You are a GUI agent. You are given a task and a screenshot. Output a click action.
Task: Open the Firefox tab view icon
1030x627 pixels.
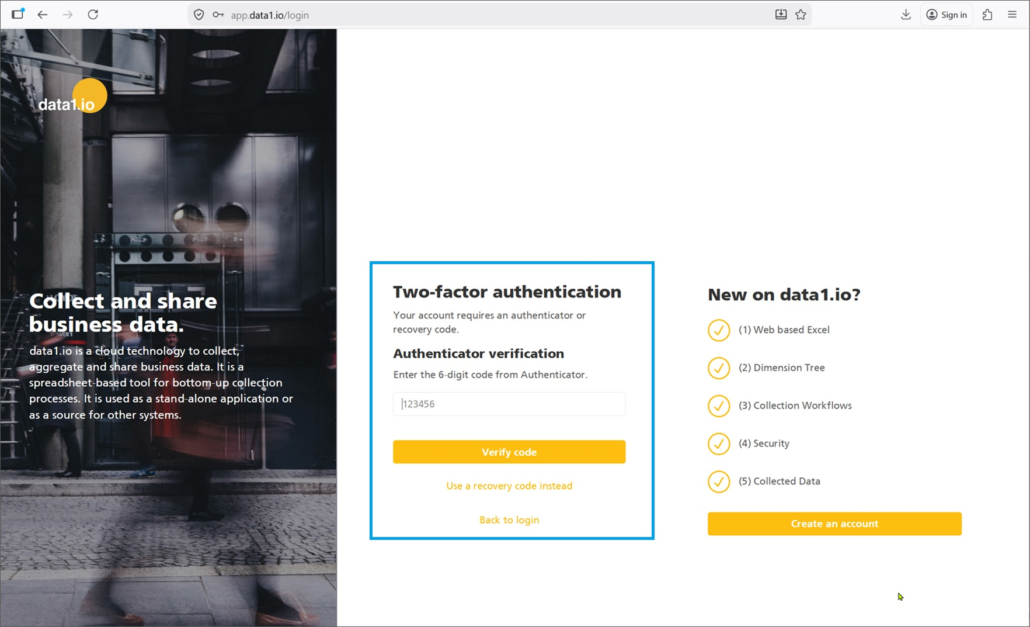[x=17, y=15]
